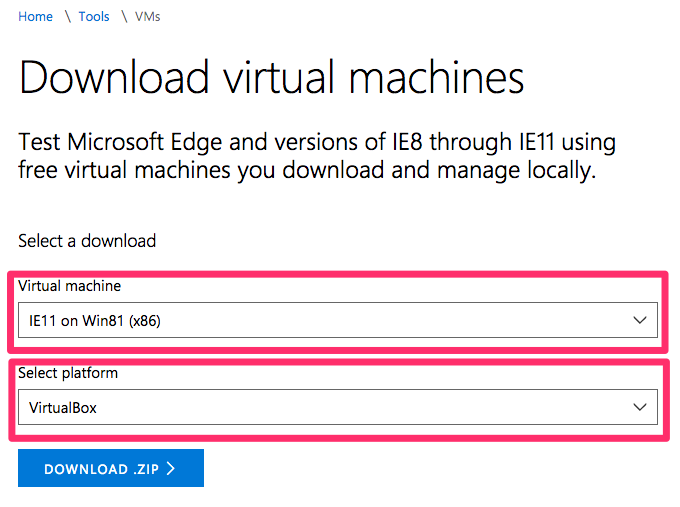Select the VMs breadcrumb text
680x507 pixels.
coord(147,16)
